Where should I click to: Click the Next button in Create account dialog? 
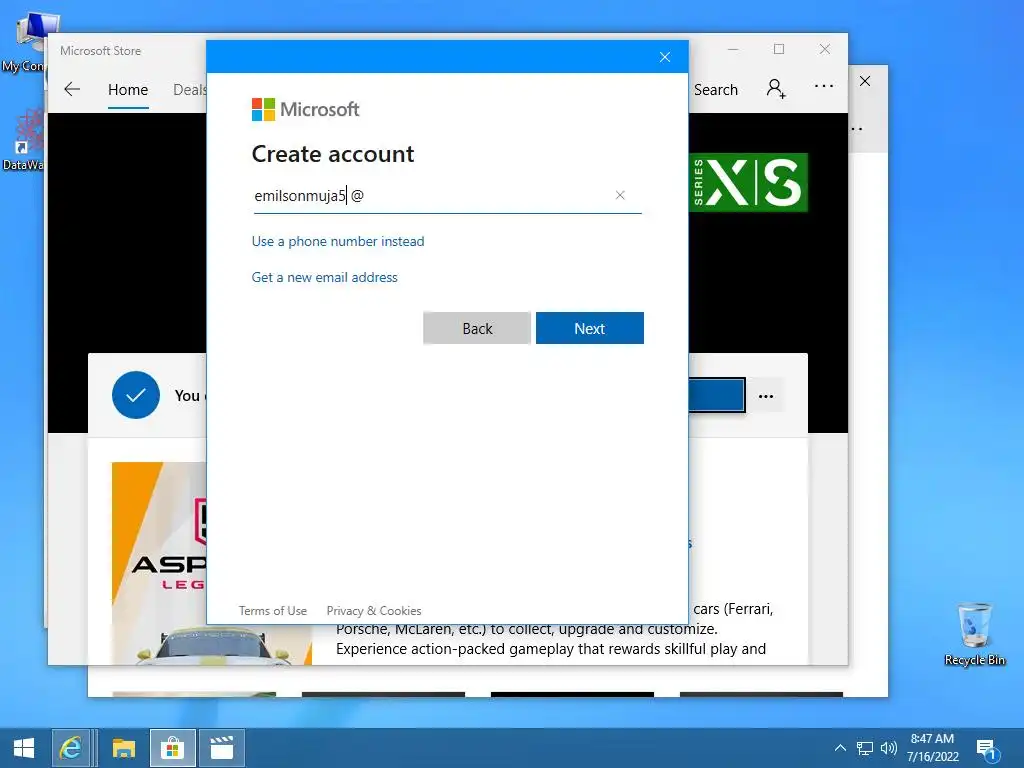(x=590, y=328)
